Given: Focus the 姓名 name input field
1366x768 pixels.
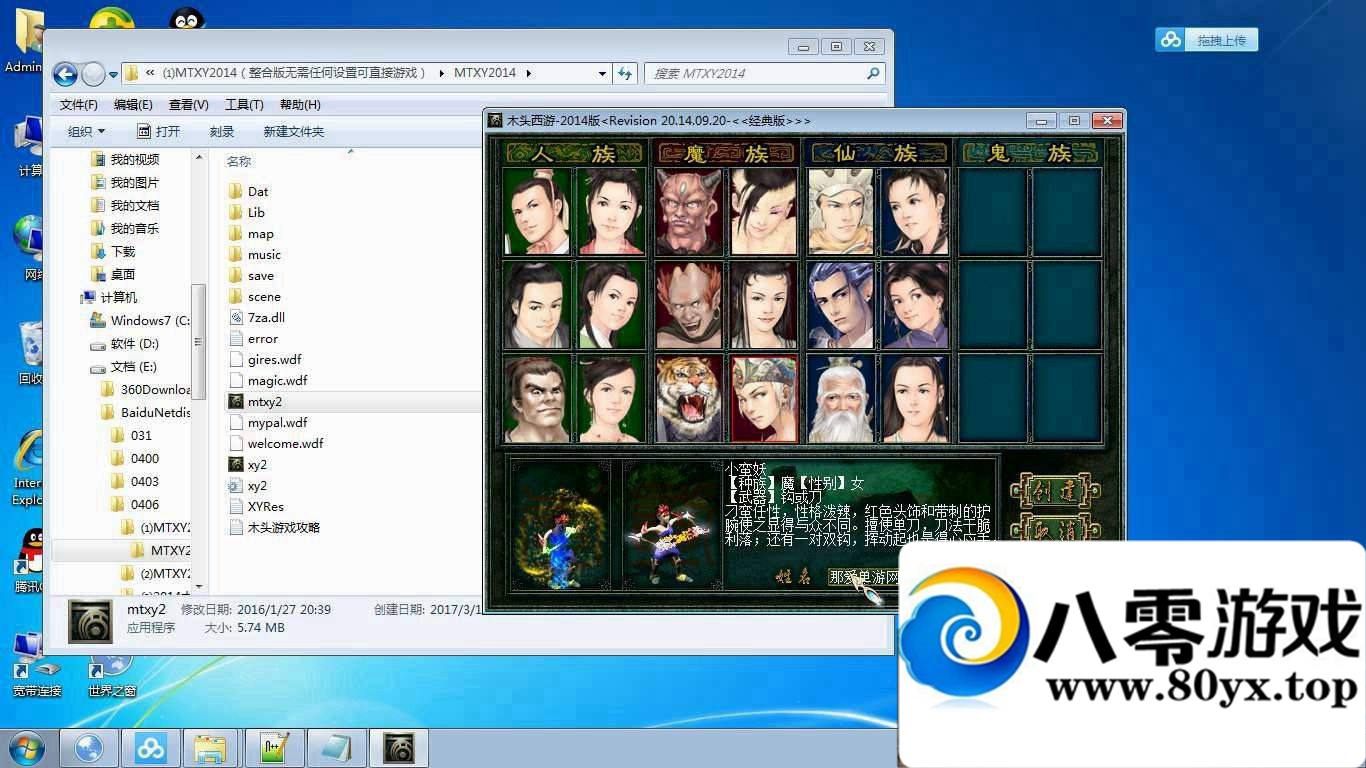Looking at the screenshot, I should (x=865, y=577).
